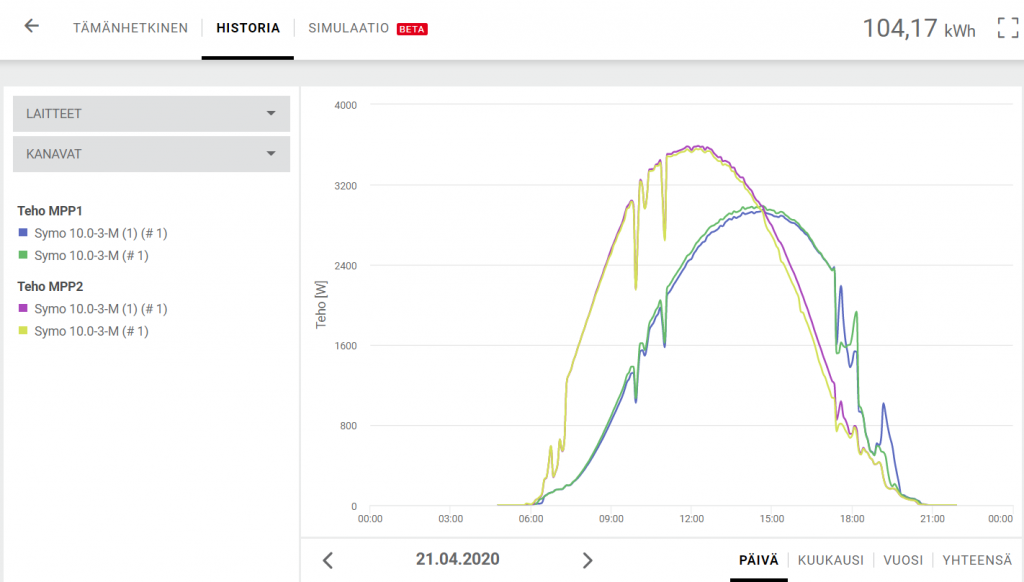This screenshot has width=1024, height=582.
Task: Click the arrow on the Kanavat selector
Action: (x=271, y=154)
